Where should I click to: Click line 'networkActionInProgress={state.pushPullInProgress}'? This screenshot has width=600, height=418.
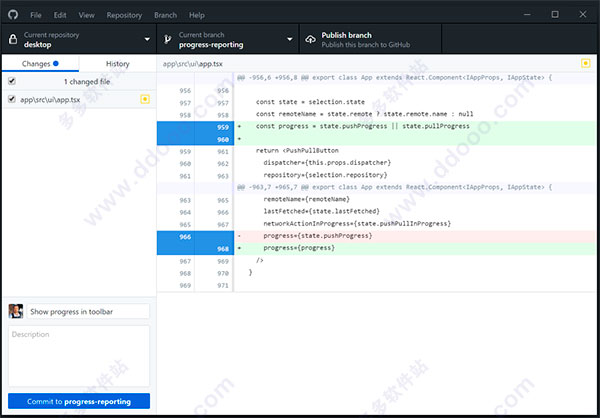357,224
